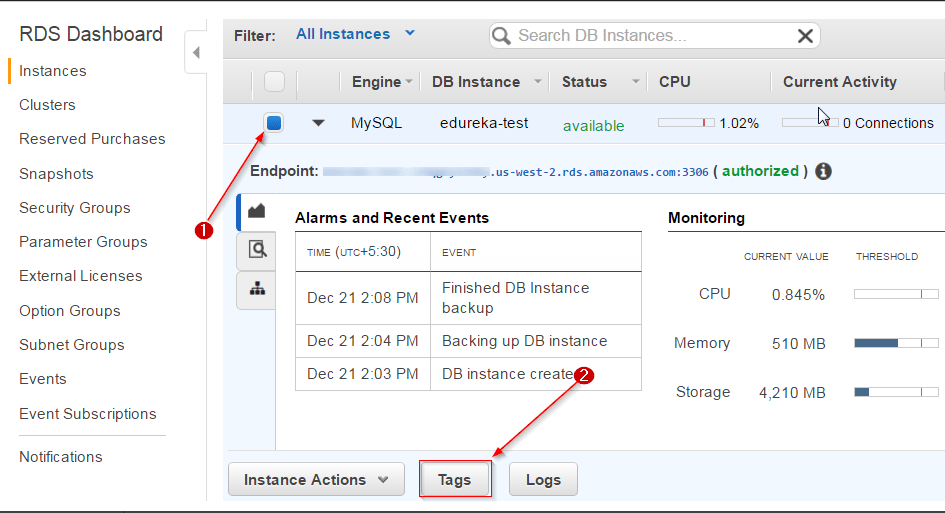Select the monitoring chart tab icon

(x=257, y=211)
